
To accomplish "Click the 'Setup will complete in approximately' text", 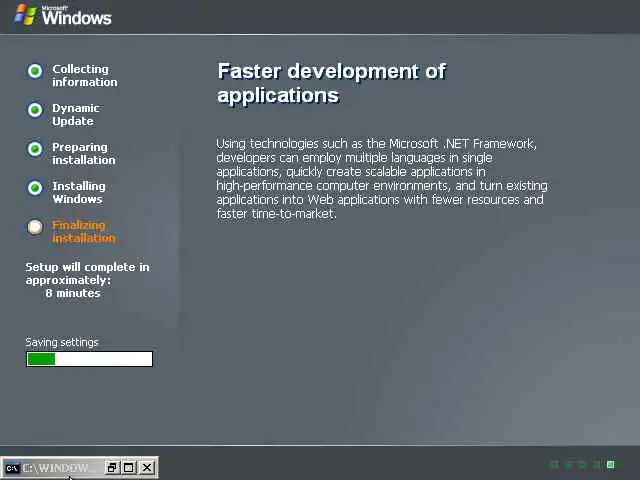I will pos(87,273).
